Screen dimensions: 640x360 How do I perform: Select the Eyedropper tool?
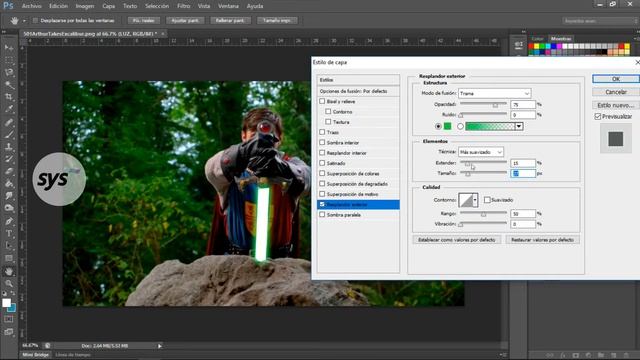(9, 109)
